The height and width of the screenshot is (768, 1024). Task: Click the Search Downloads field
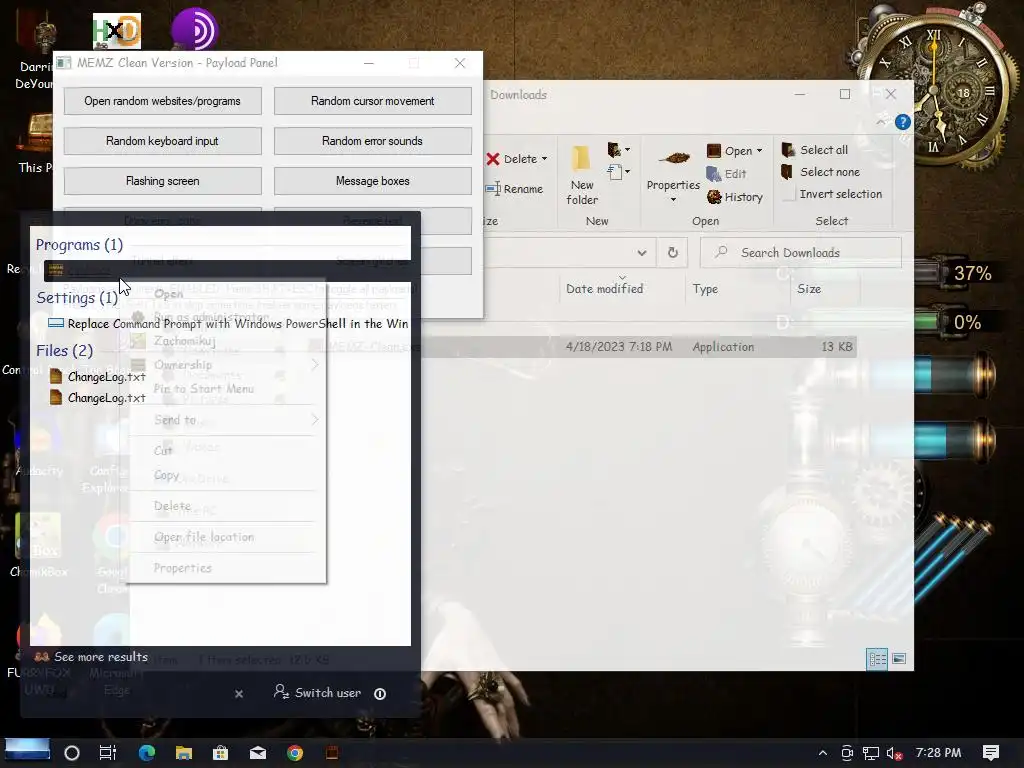[x=801, y=253]
